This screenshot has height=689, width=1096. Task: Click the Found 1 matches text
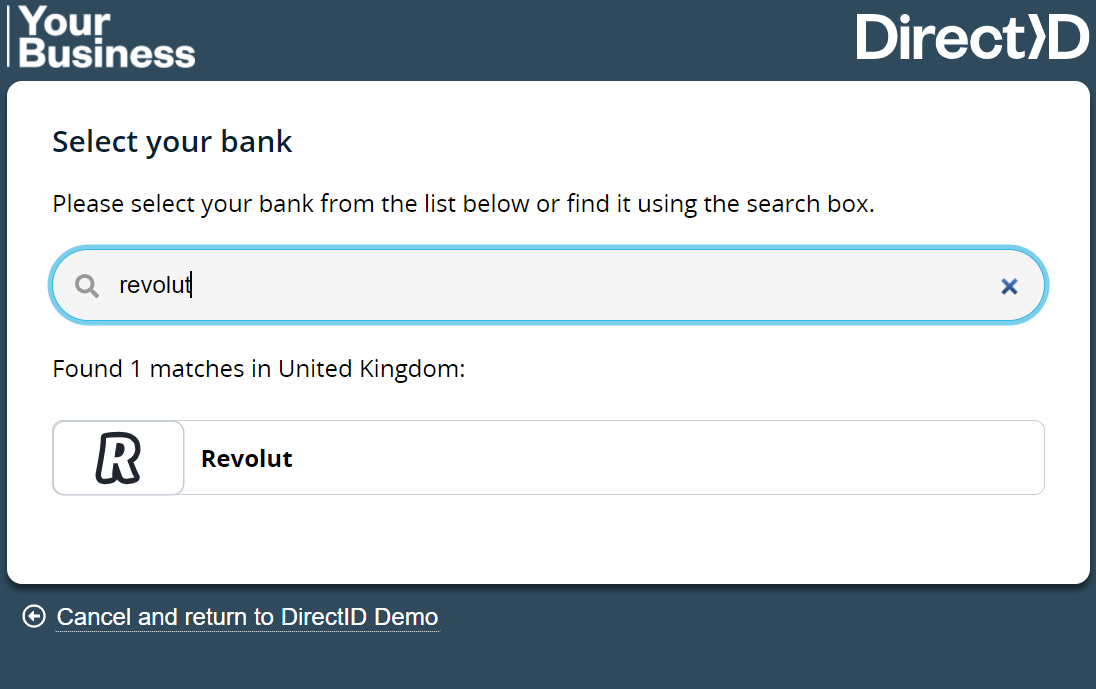click(x=259, y=368)
